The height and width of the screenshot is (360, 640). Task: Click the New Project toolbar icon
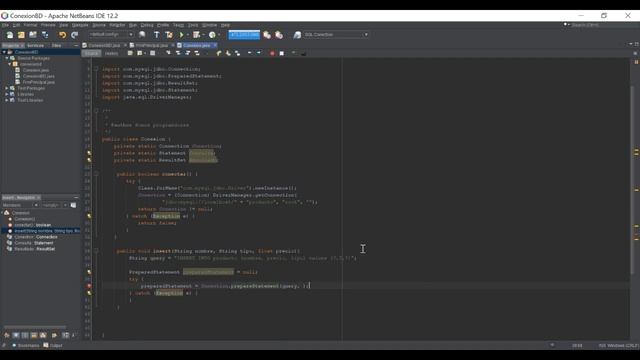click(21, 35)
